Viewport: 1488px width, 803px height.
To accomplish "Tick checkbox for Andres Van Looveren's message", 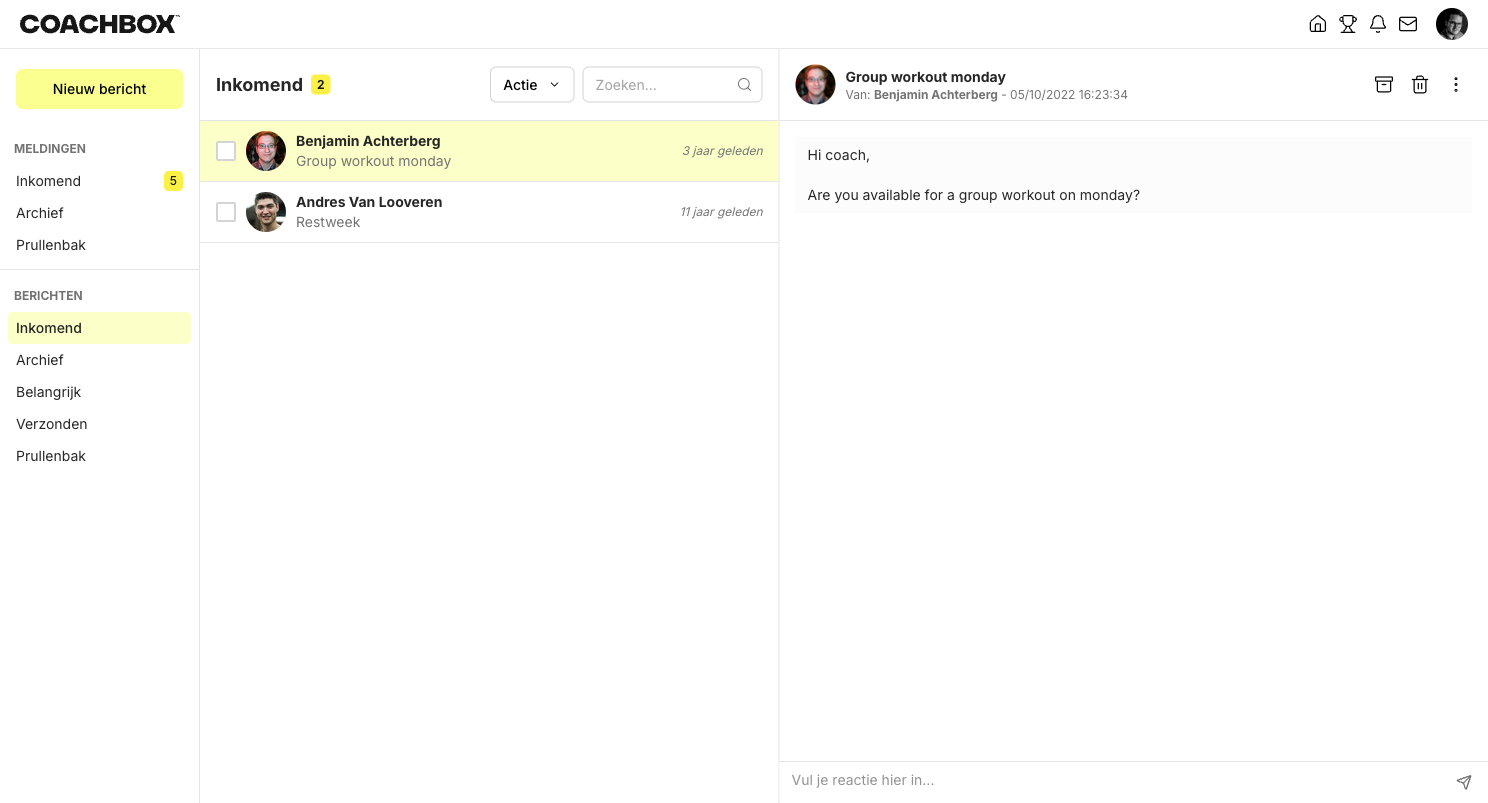I will (x=226, y=212).
